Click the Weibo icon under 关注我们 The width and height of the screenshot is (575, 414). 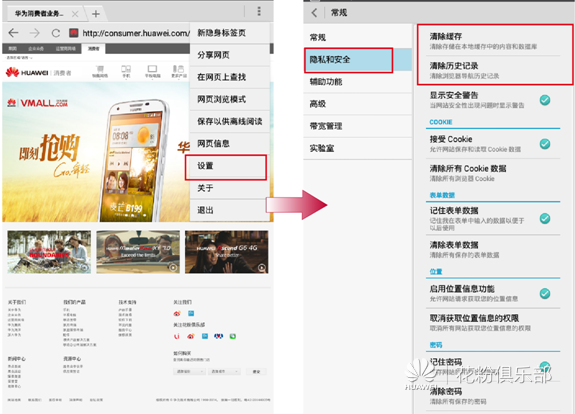point(177,314)
